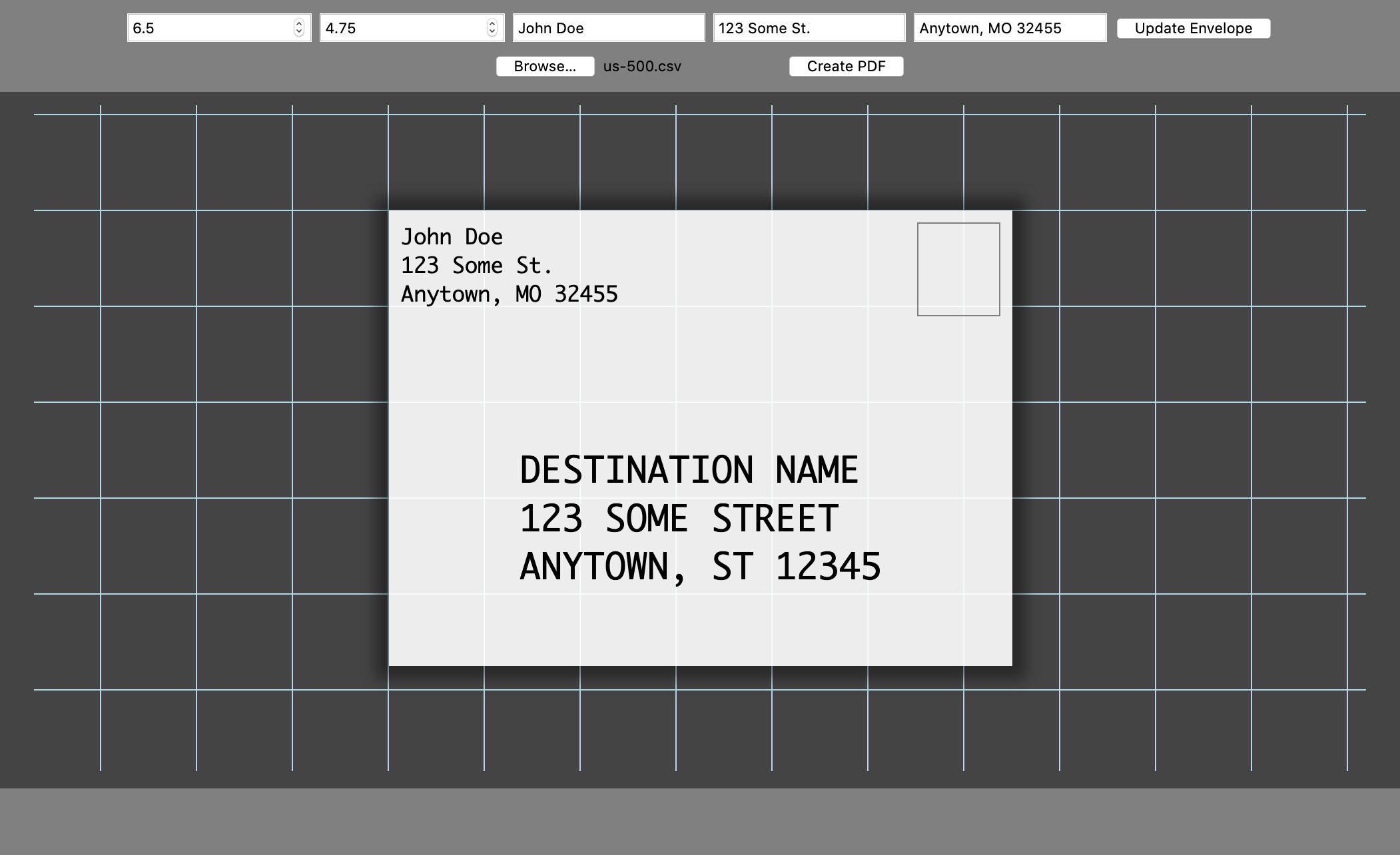Click the Update Envelope button

click(x=1194, y=28)
